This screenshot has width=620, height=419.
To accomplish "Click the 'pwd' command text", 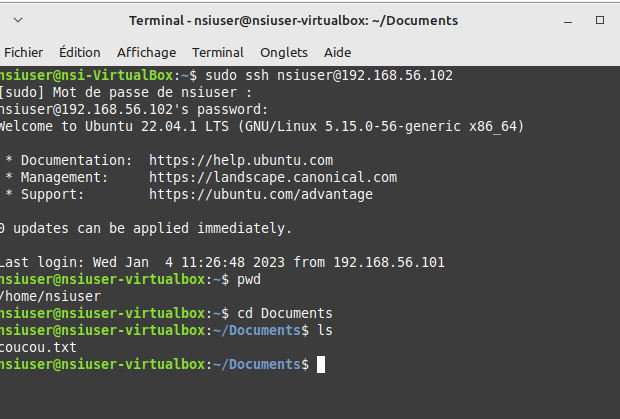I will (x=249, y=279).
